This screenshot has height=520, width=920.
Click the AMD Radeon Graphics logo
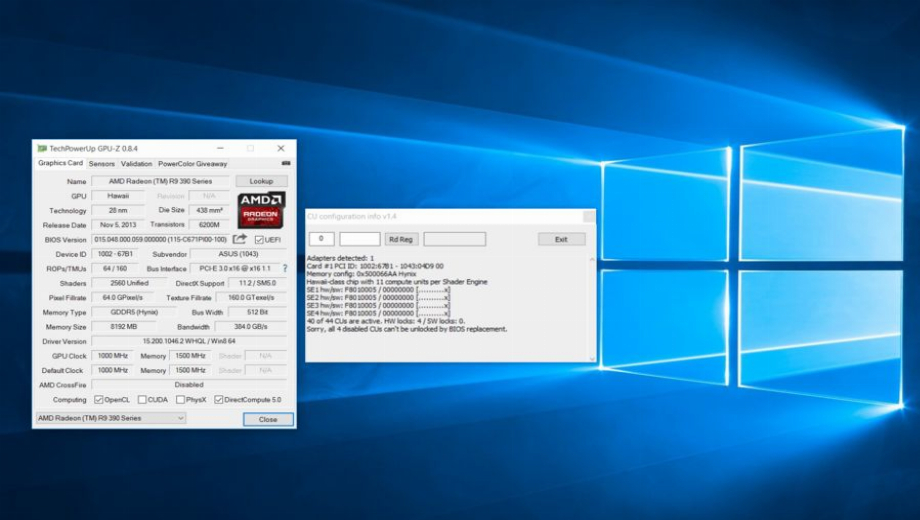[x=261, y=210]
